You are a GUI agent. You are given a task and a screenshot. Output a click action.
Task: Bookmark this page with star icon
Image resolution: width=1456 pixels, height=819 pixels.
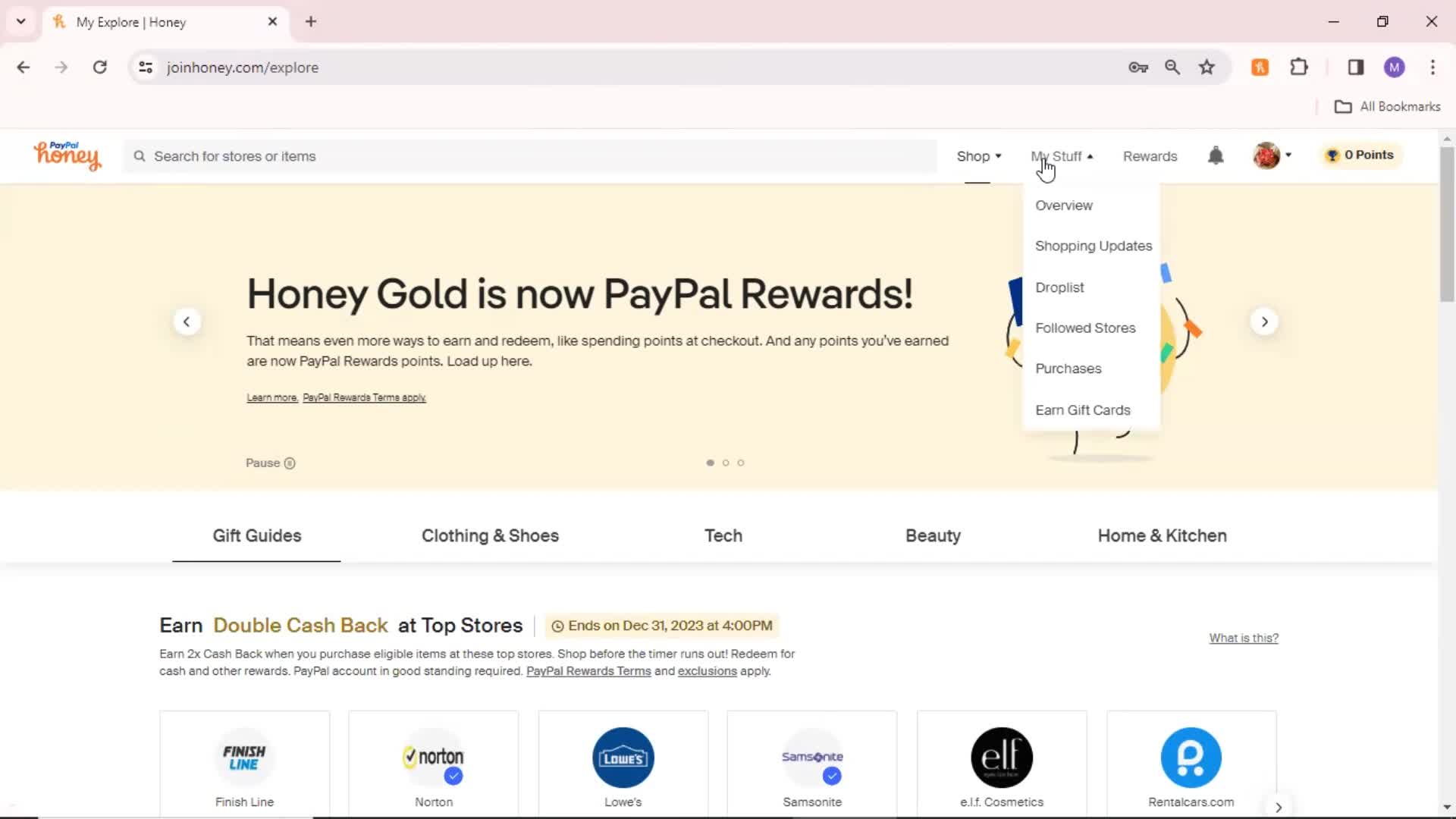1207,67
